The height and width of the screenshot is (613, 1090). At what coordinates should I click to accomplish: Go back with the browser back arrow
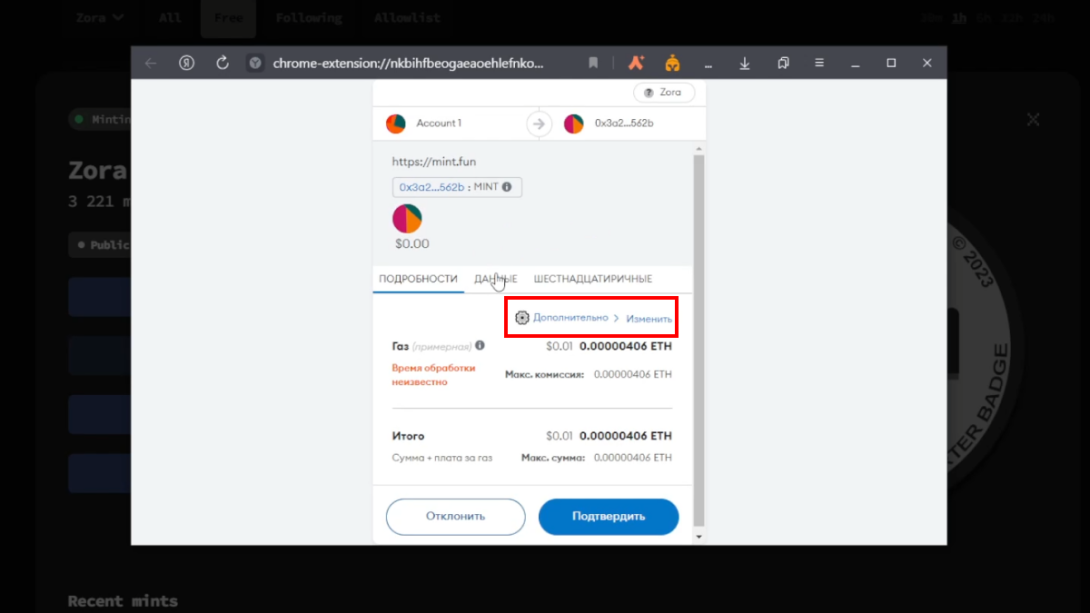pyautogui.click(x=151, y=63)
